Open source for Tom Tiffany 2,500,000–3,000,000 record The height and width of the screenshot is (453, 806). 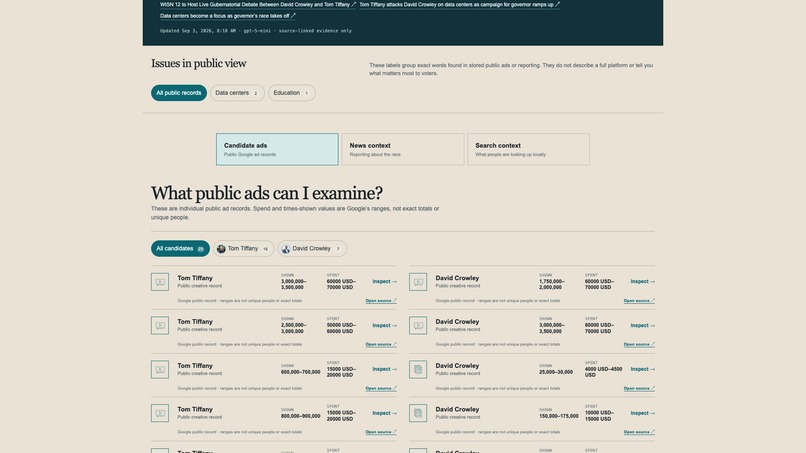381,345
